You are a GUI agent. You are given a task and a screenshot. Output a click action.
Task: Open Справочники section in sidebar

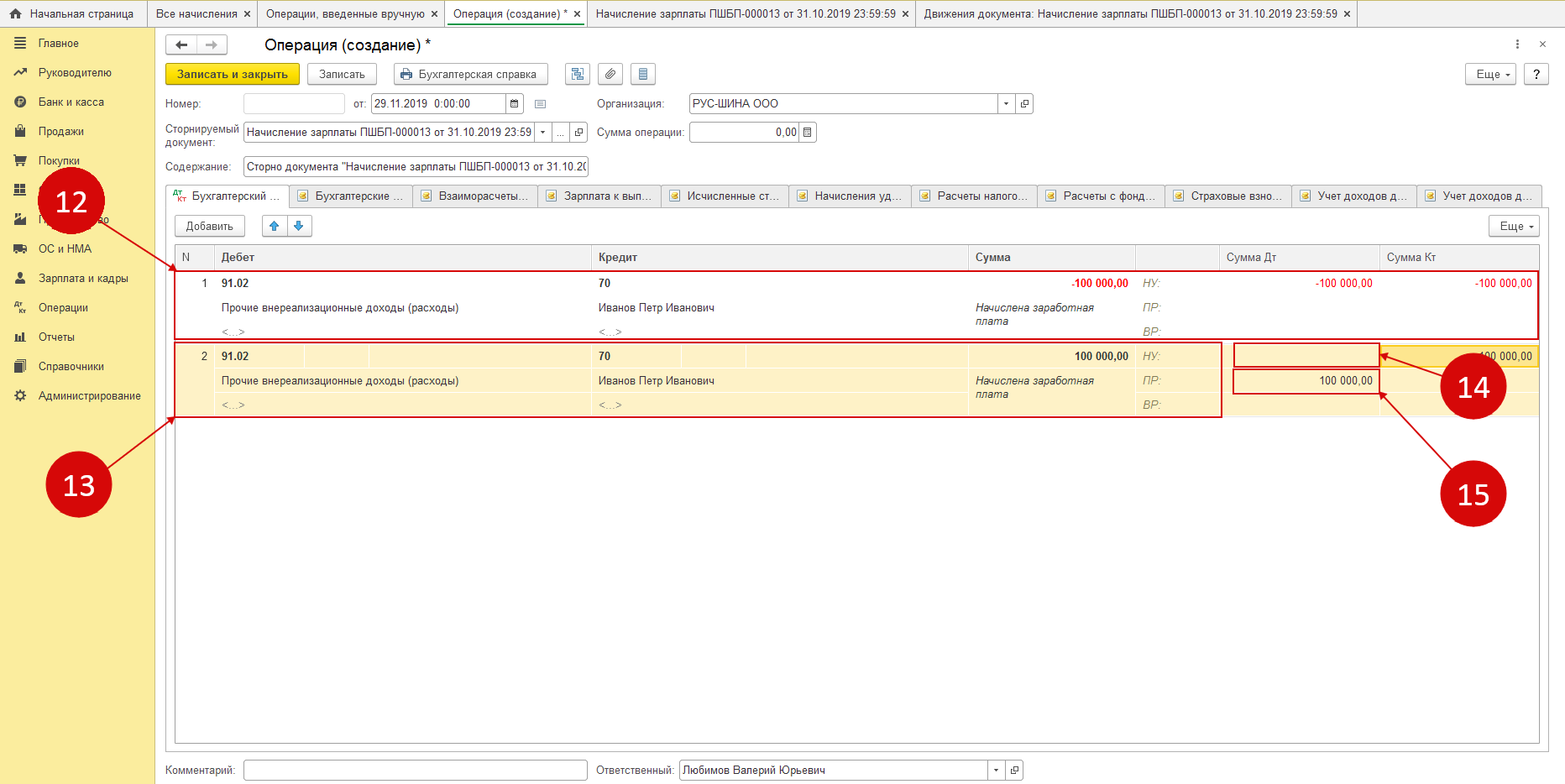coord(71,366)
